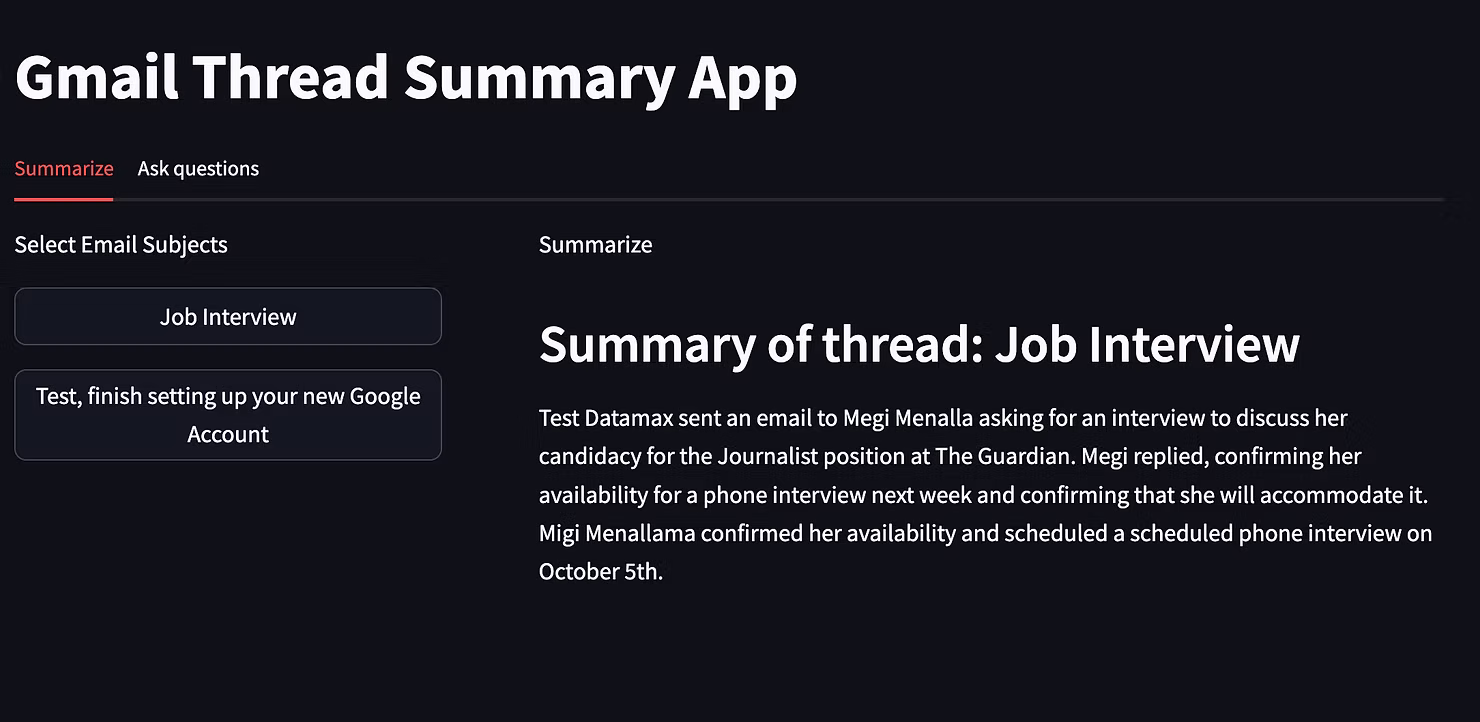
Task: Click the Gmail Thread Summary App title
Action: coord(405,77)
